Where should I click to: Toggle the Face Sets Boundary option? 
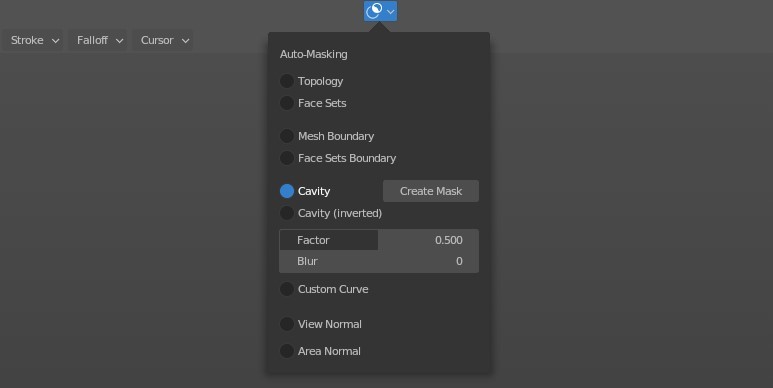[286, 158]
